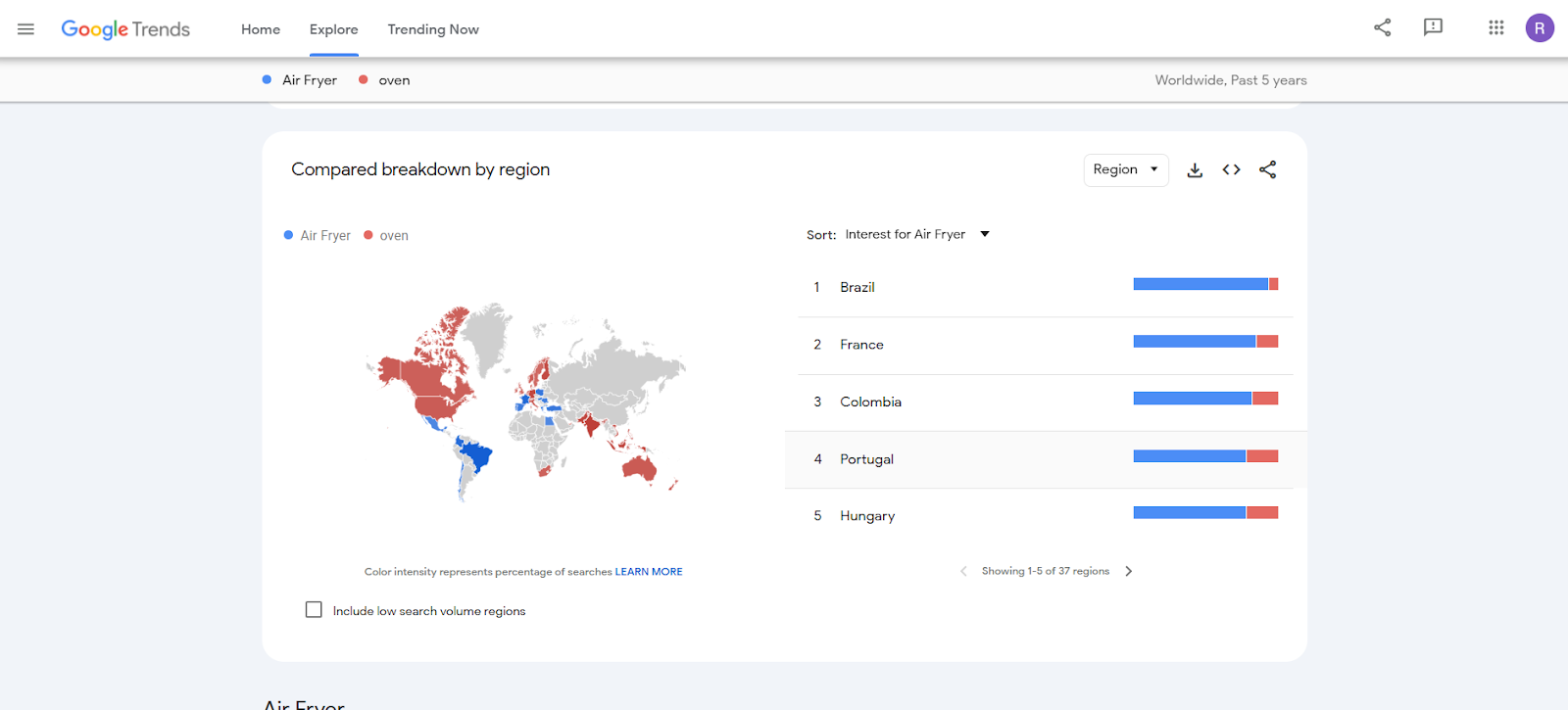Click the Air Fryer map legend item
The width and height of the screenshot is (1568, 710).
tap(318, 235)
